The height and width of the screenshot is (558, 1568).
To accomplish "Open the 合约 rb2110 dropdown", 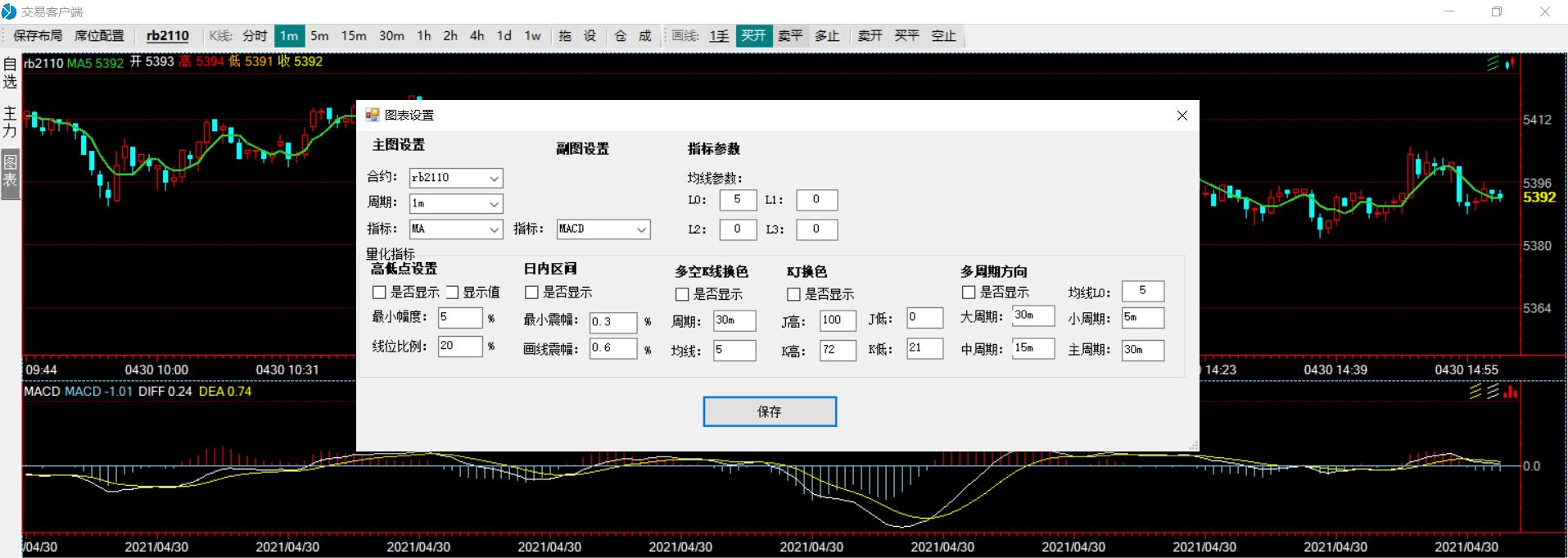I will [x=456, y=178].
